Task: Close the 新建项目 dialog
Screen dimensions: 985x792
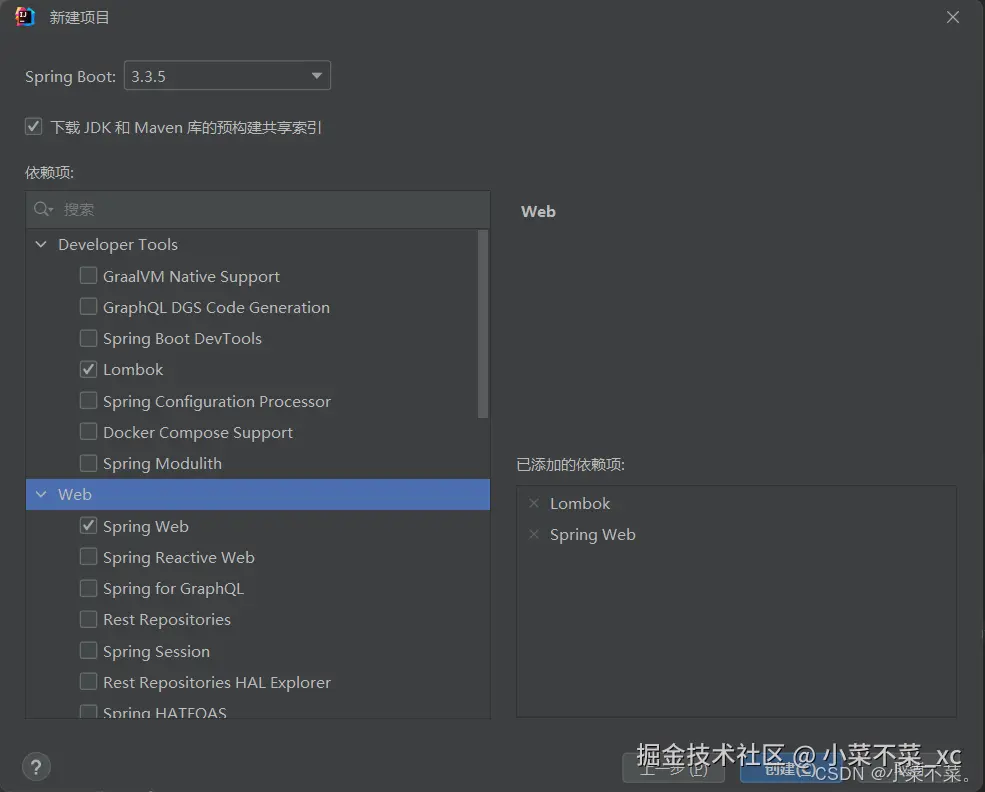Action: tap(952, 18)
